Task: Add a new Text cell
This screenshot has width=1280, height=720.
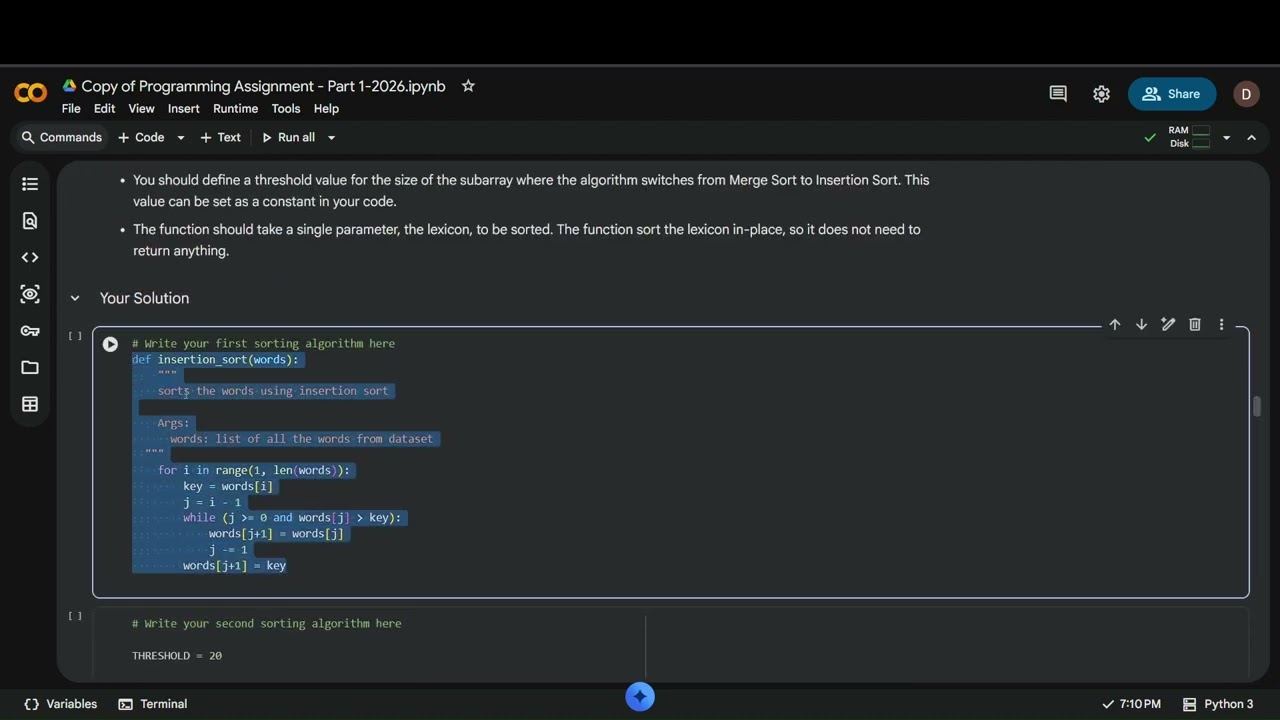Action: pyautogui.click(x=221, y=138)
